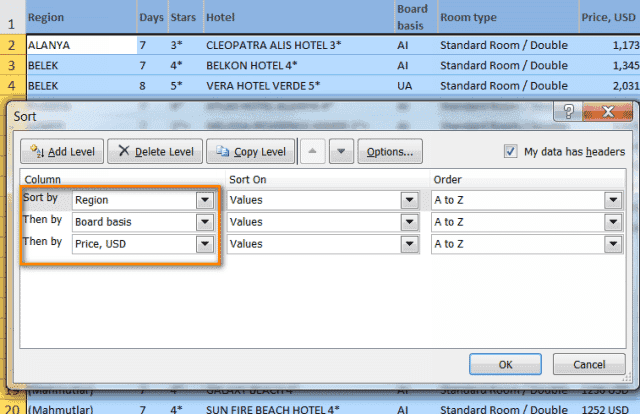640x414 pixels.
Task: Open first level Order A to Z dropdown
Action: (612, 200)
